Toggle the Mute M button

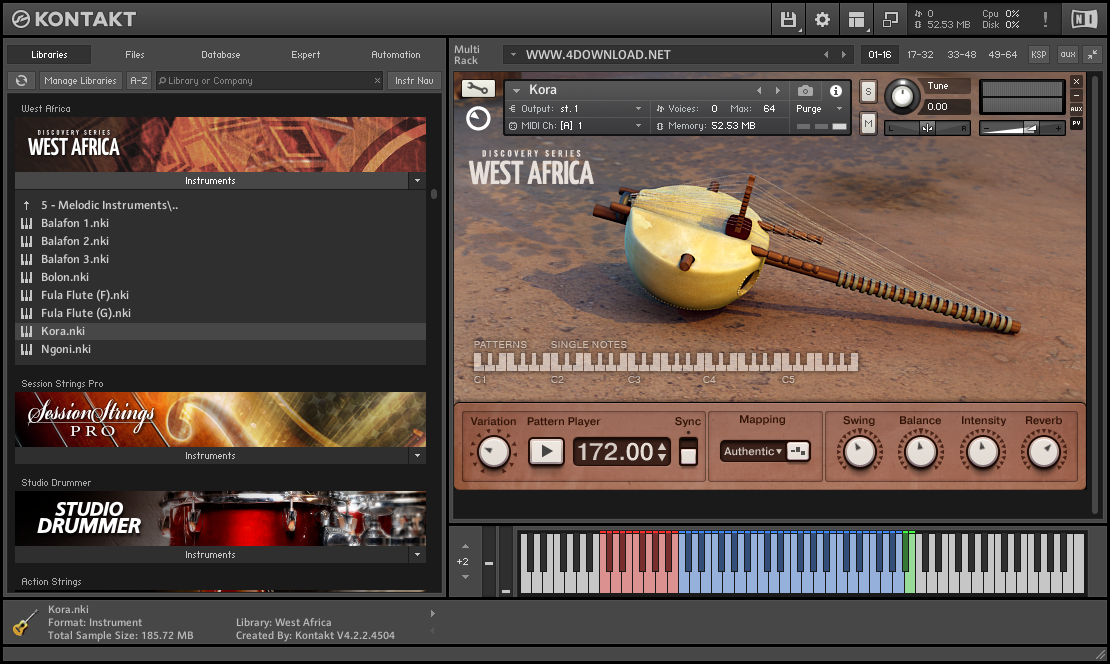pos(868,124)
